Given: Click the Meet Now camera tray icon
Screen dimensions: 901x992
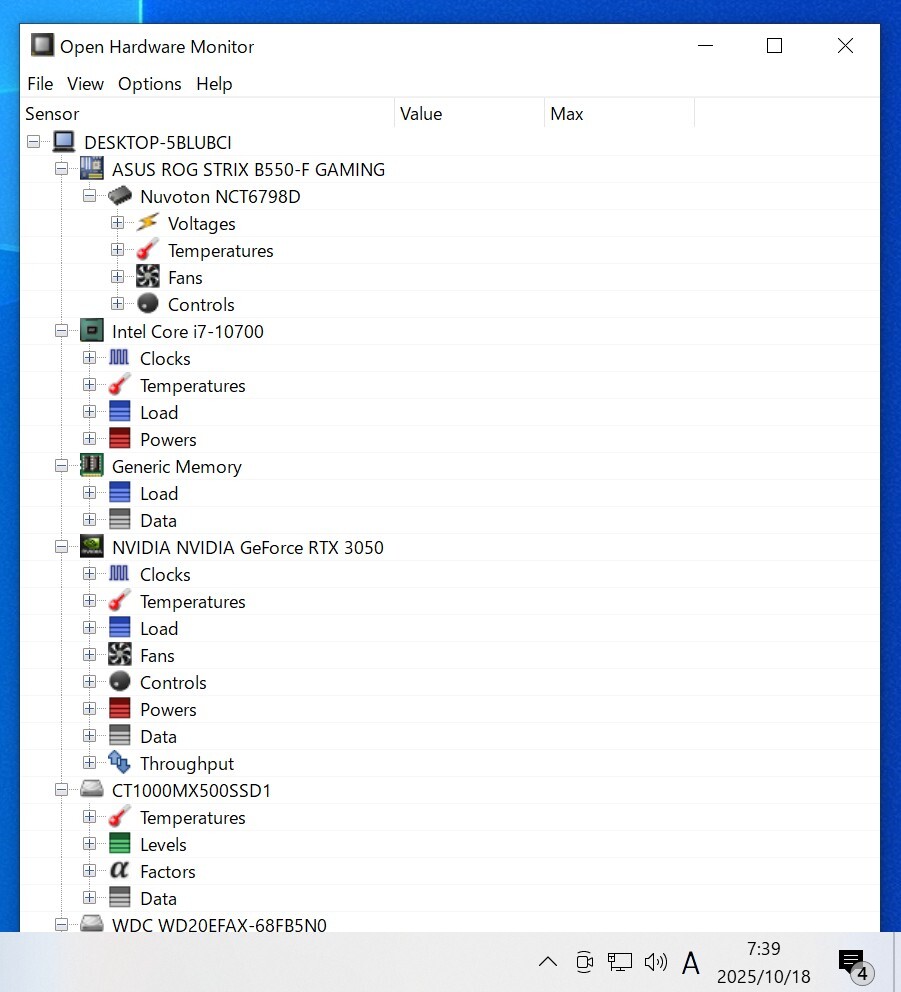Looking at the screenshot, I should [x=585, y=962].
